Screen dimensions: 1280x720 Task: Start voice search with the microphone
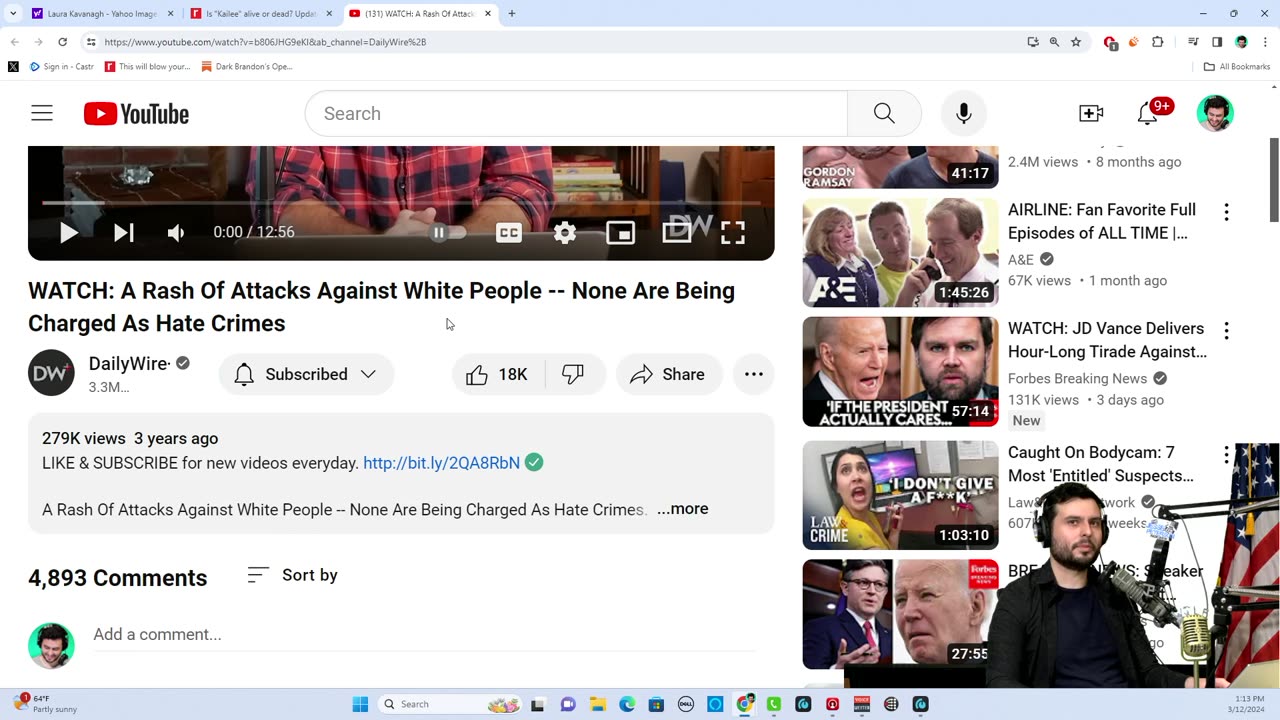pos(964,114)
